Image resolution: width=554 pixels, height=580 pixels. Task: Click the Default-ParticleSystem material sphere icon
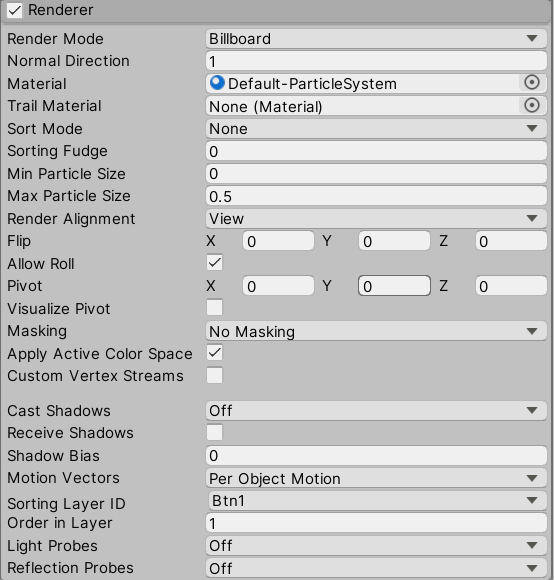[x=217, y=82]
